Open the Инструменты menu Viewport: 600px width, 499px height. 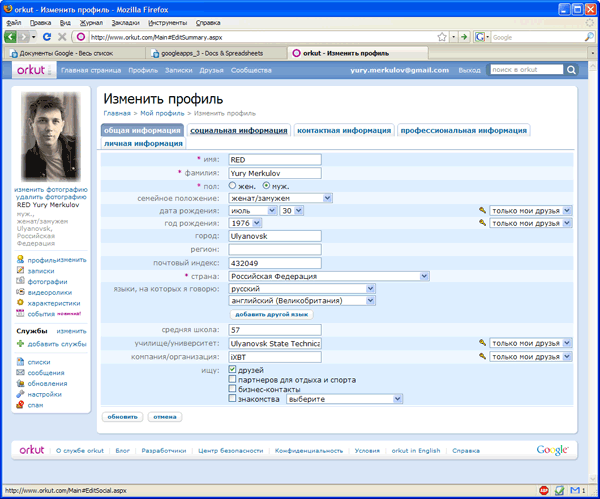[168, 23]
